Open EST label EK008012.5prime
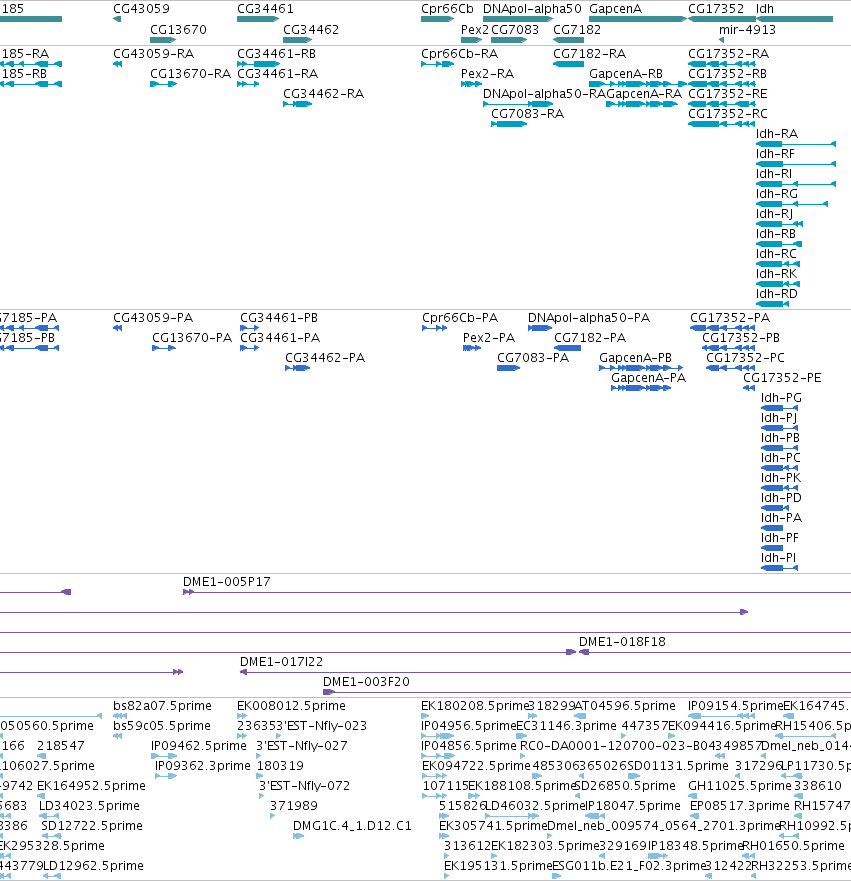This screenshot has width=851, height=881. [292, 706]
